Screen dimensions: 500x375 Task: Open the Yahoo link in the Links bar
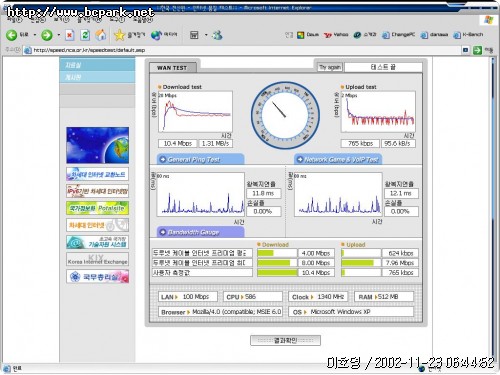coord(336,35)
